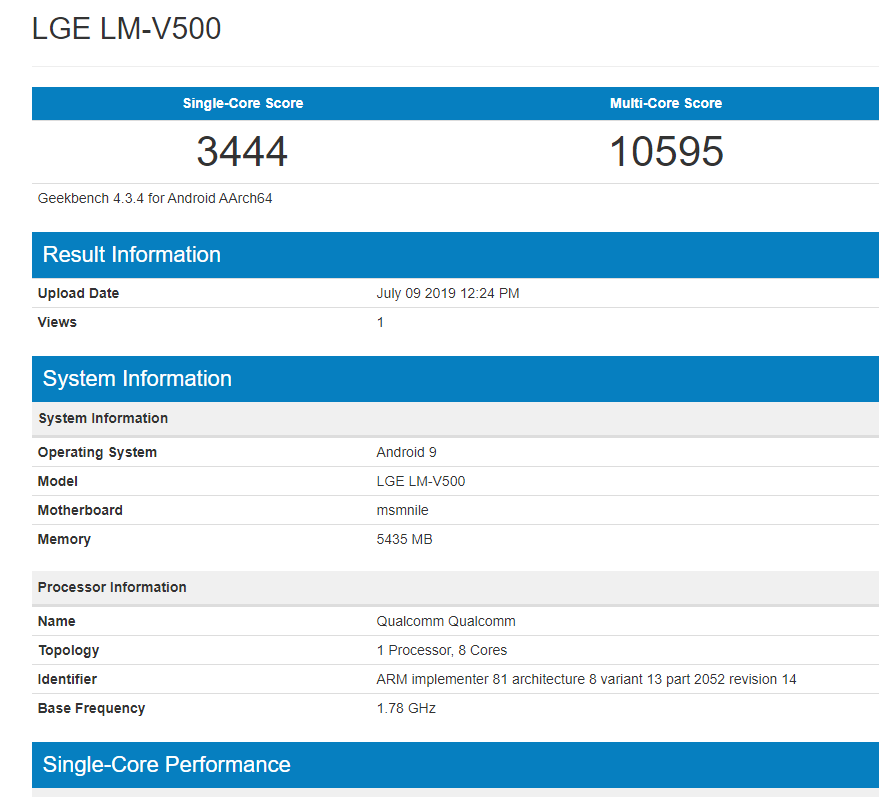Select the msmnile motherboard value
891x797 pixels.
[402, 510]
